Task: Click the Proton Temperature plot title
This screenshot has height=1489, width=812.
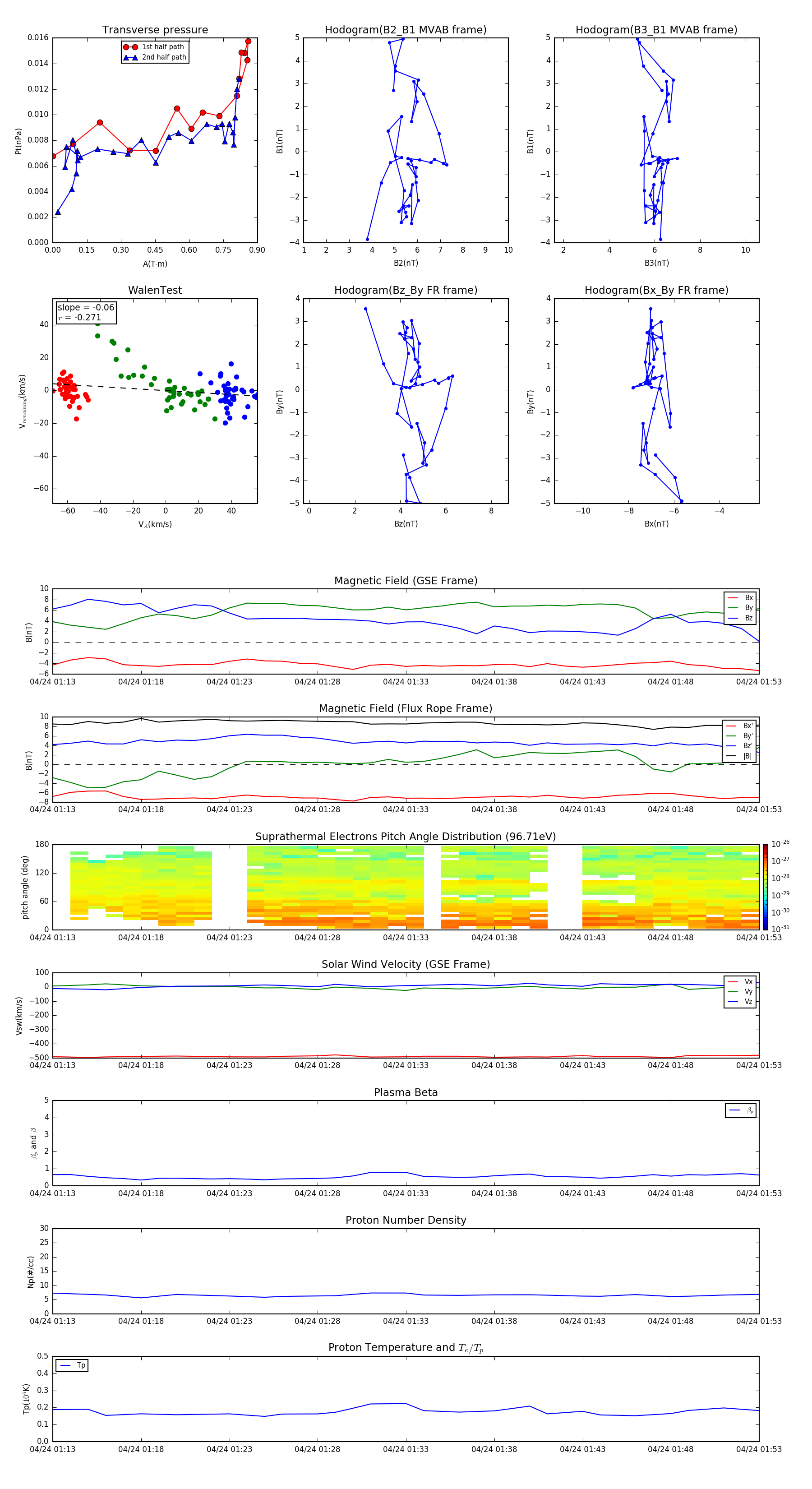Action: tap(406, 1348)
